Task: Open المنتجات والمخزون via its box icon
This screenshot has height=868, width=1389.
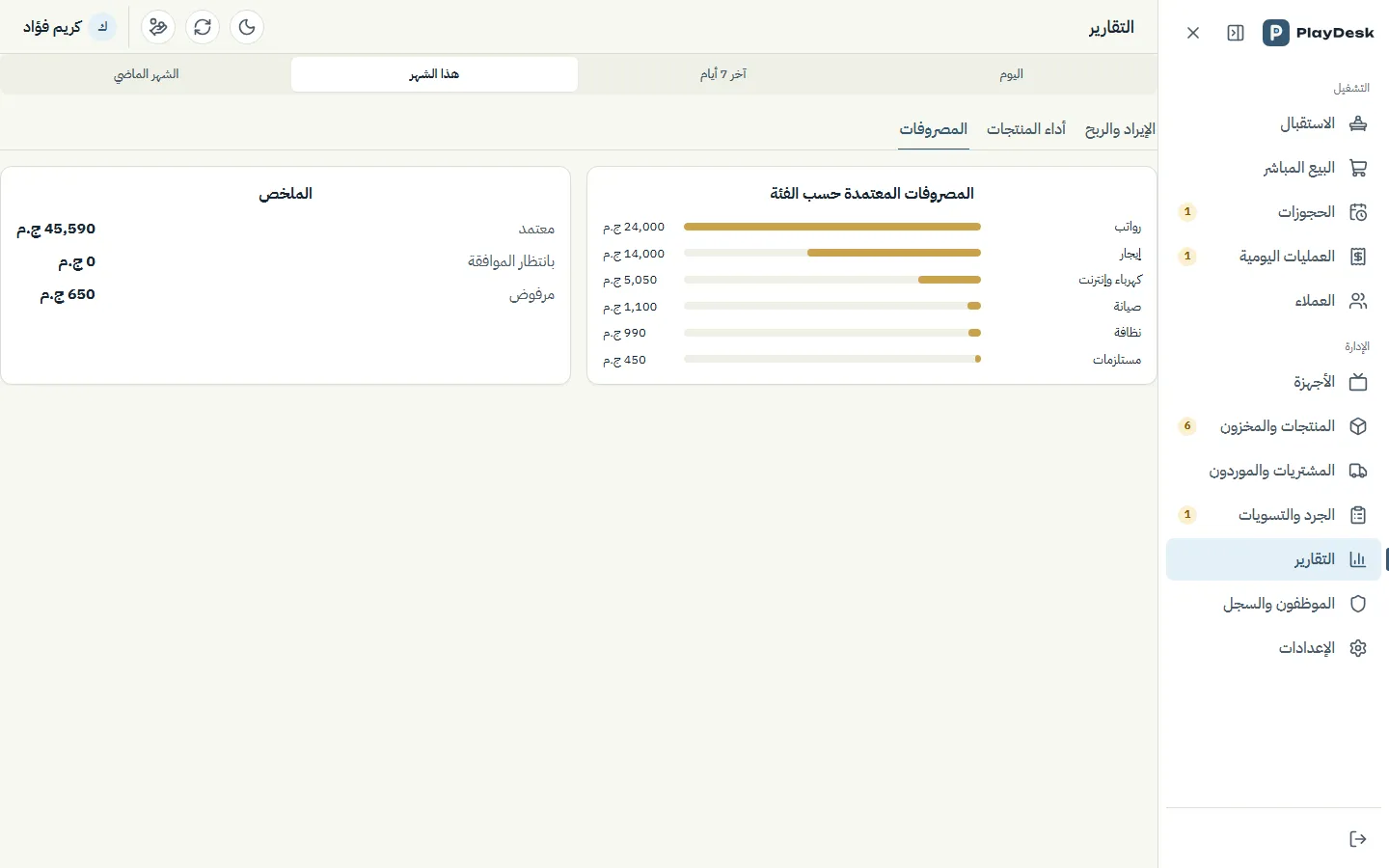Action: pos(1358,426)
